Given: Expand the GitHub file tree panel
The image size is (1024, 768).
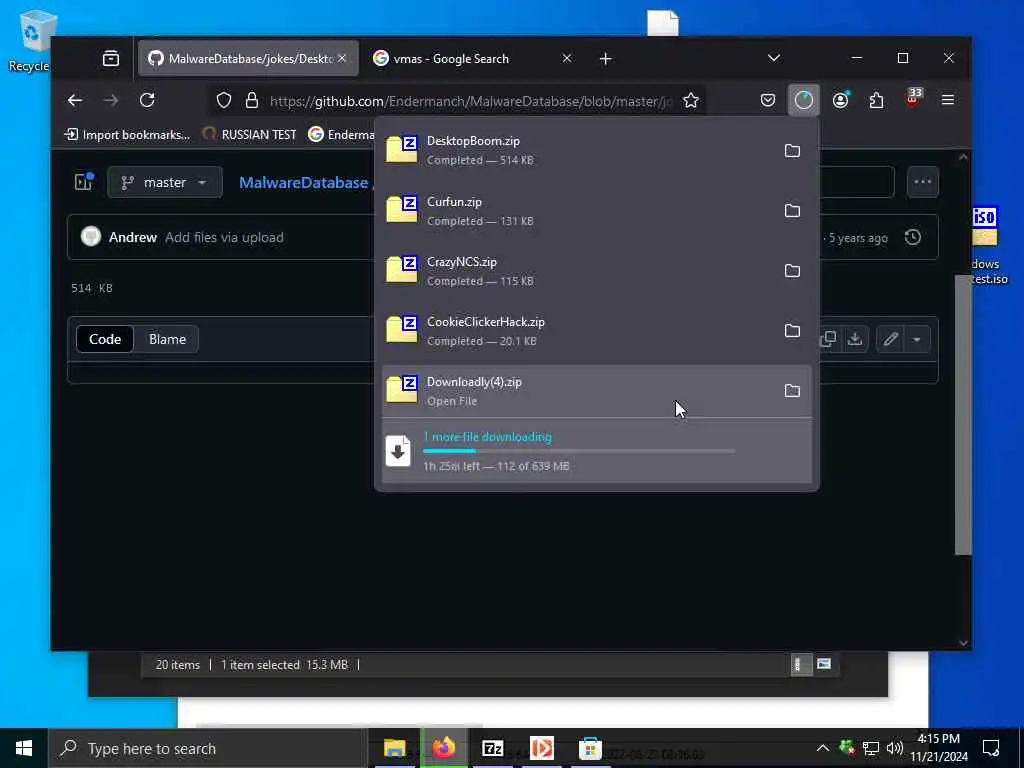Looking at the screenshot, I should coord(84,182).
